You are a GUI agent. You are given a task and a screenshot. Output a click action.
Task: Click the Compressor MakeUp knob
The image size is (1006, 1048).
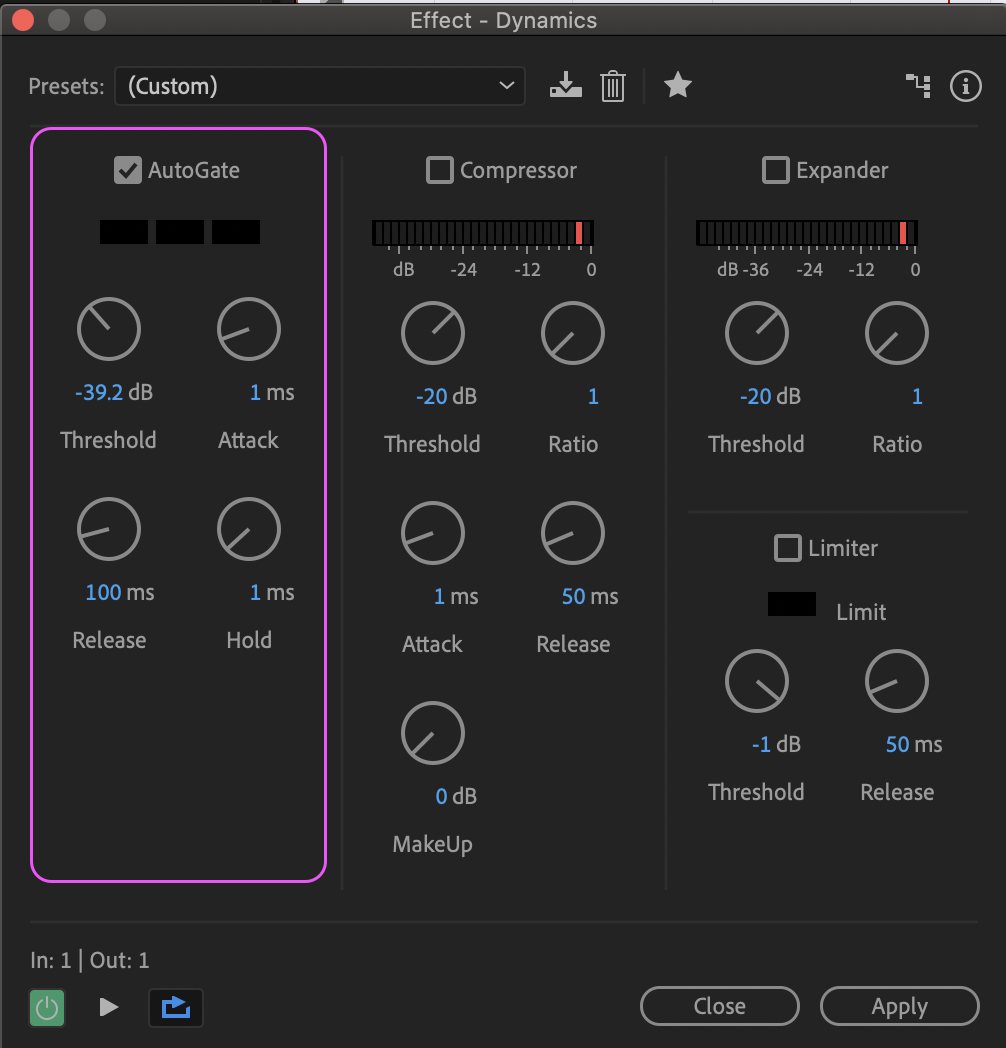(433, 733)
